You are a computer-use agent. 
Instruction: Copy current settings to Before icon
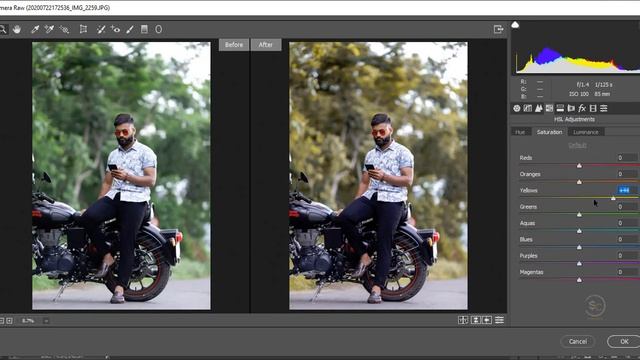pyautogui.click(x=487, y=320)
